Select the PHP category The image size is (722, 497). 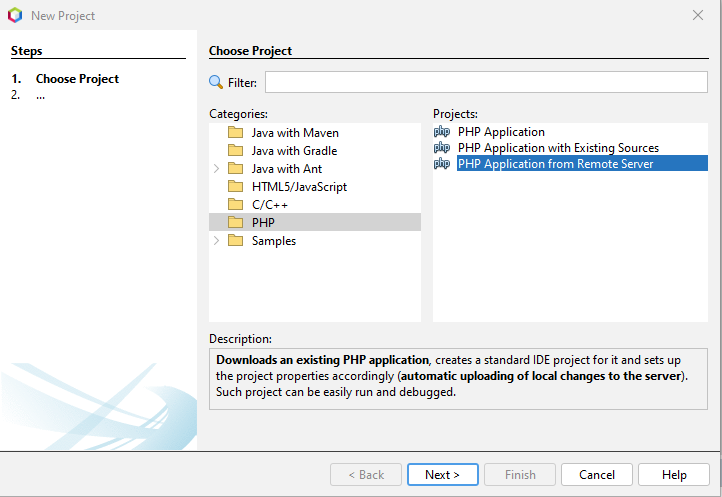click(x=263, y=223)
